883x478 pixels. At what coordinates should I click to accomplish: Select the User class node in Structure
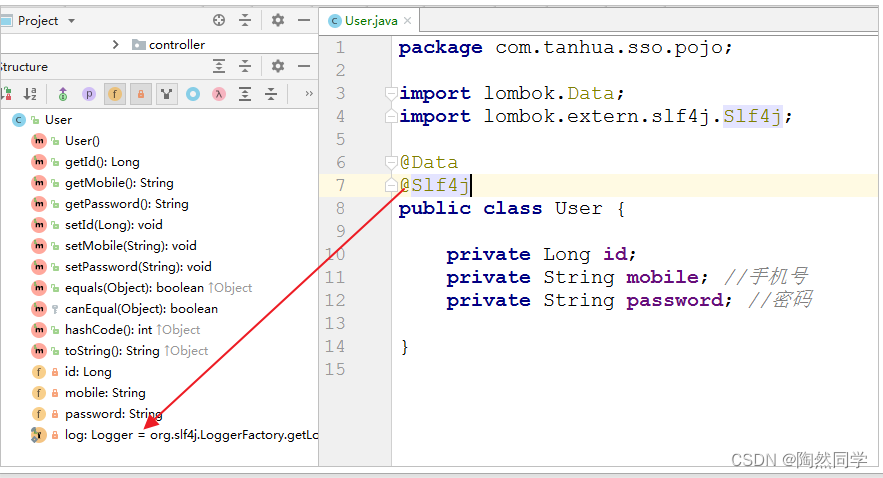[58, 120]
